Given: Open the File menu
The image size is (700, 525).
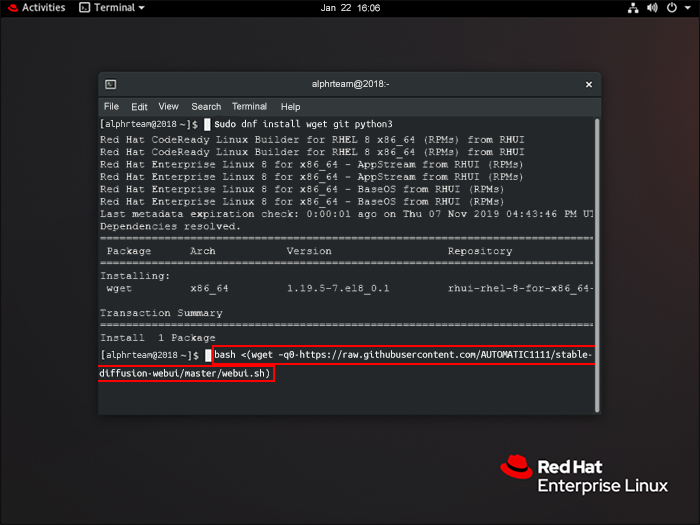Looking at the screenshot, I should [111, 107].
